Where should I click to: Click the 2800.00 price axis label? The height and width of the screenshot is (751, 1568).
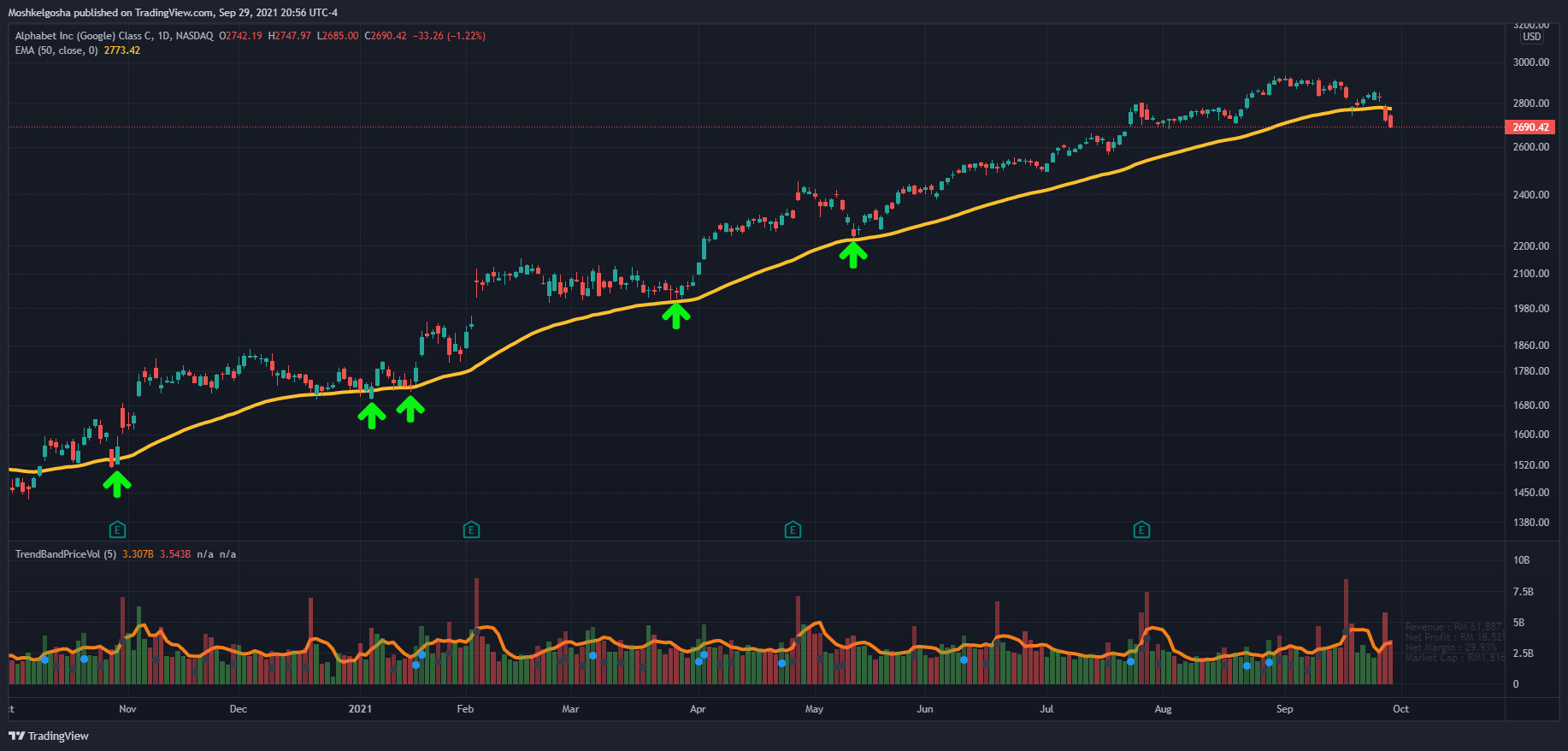1530,103
